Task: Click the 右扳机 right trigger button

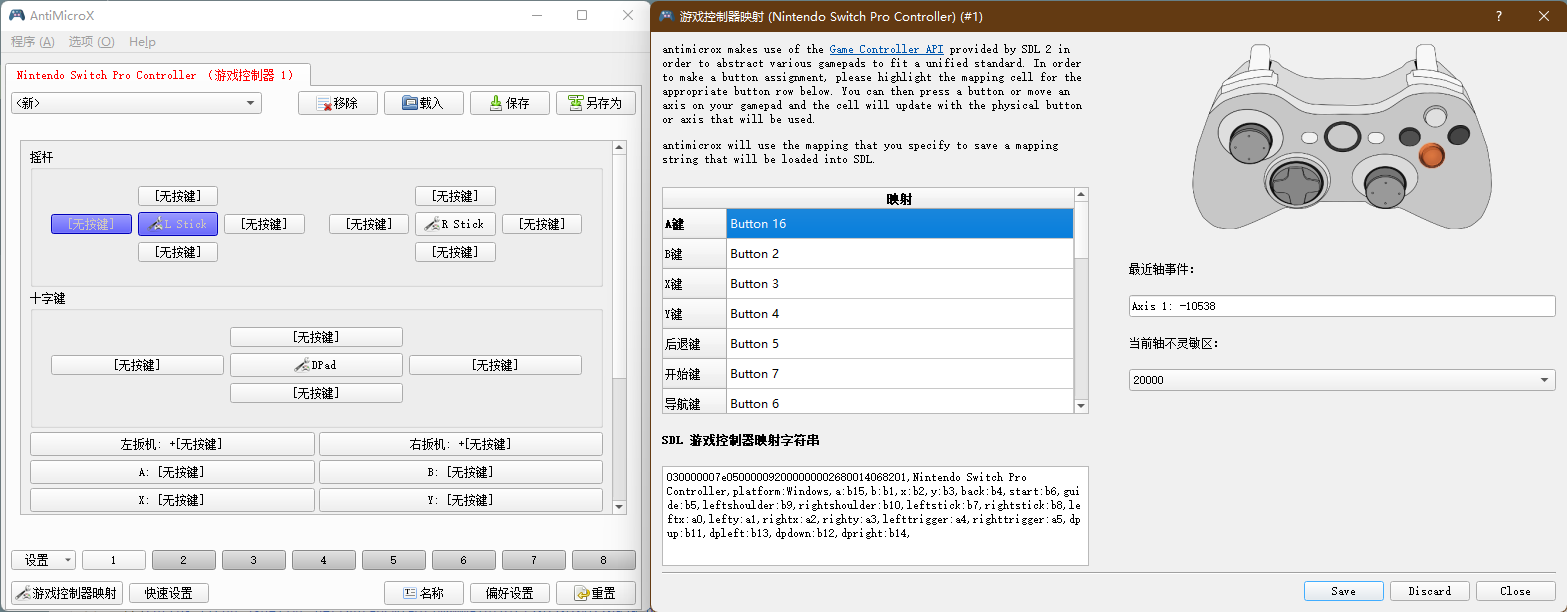Action: pyautogui.click(x=461, y=444)
